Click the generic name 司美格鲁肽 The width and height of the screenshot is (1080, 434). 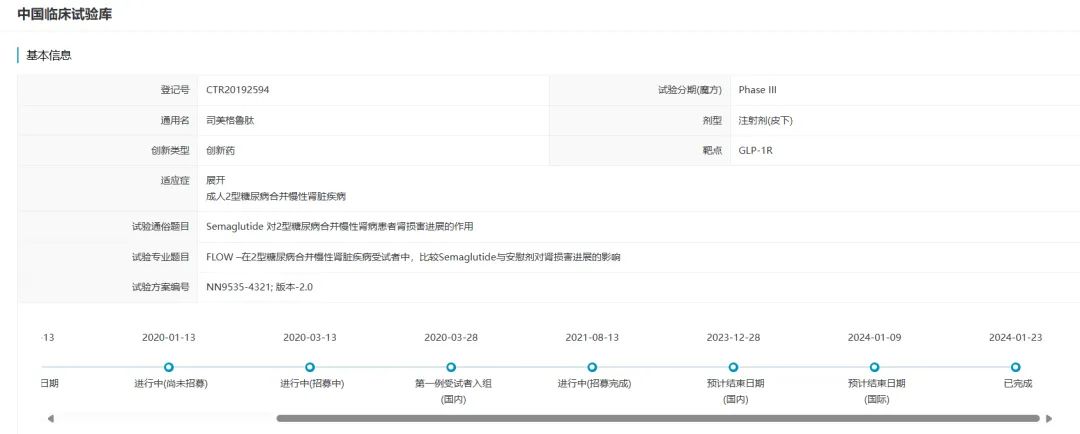(231, 120)
